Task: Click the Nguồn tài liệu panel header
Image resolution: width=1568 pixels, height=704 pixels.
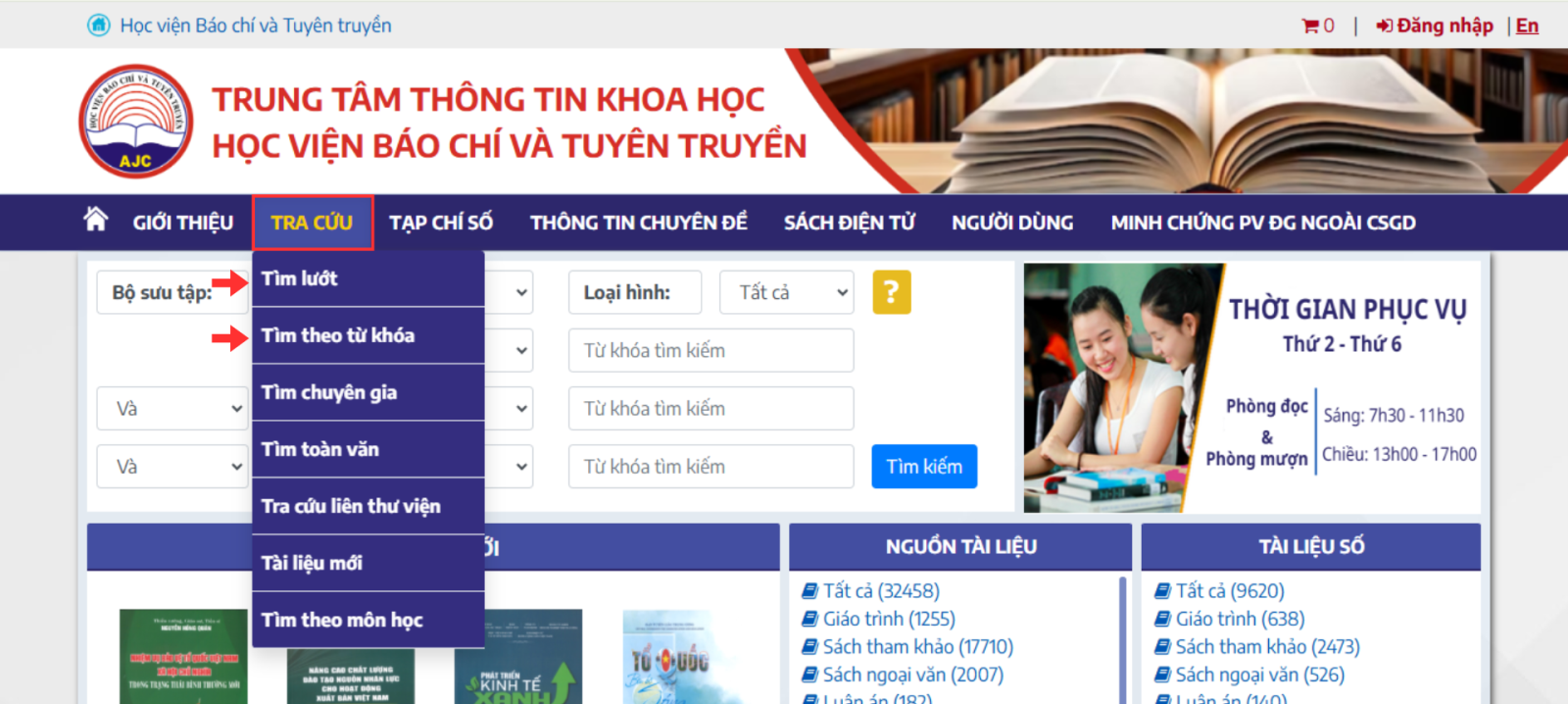Action: point(960,546)
